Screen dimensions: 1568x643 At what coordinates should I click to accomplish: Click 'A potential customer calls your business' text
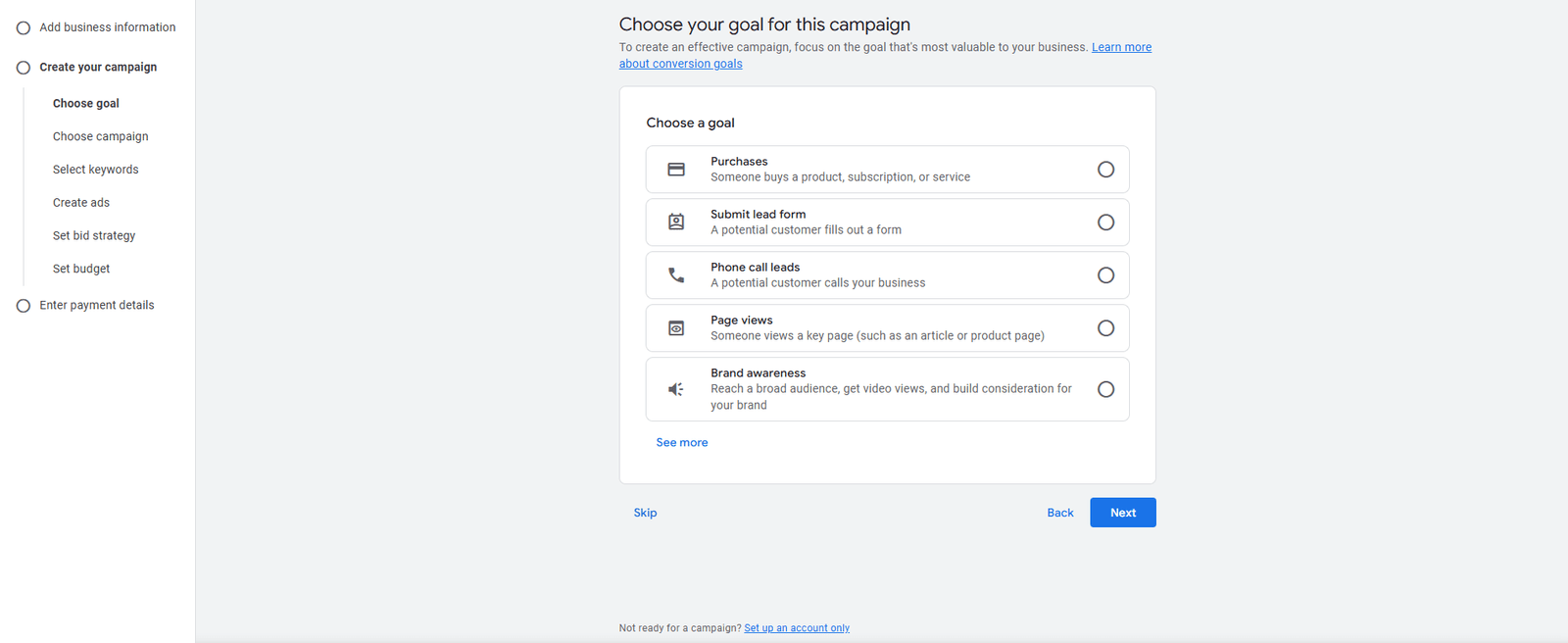coord(818,283)
